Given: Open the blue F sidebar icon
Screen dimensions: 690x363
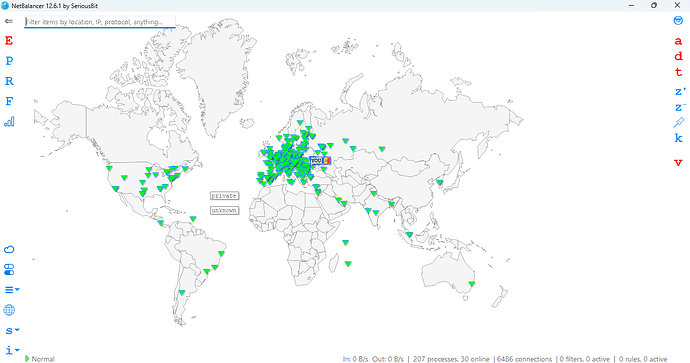Looking at the screenshot, I should tap(9, 101).
